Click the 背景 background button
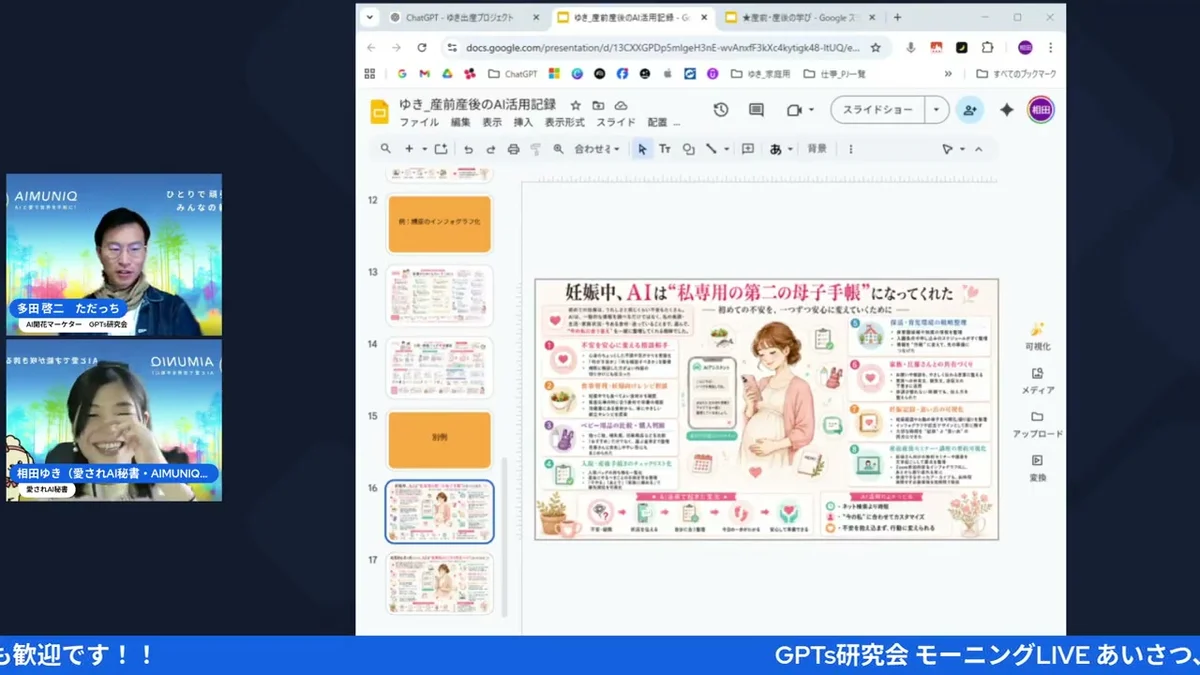This screenshot has width=1200, height=675. (x=817, y=149)
